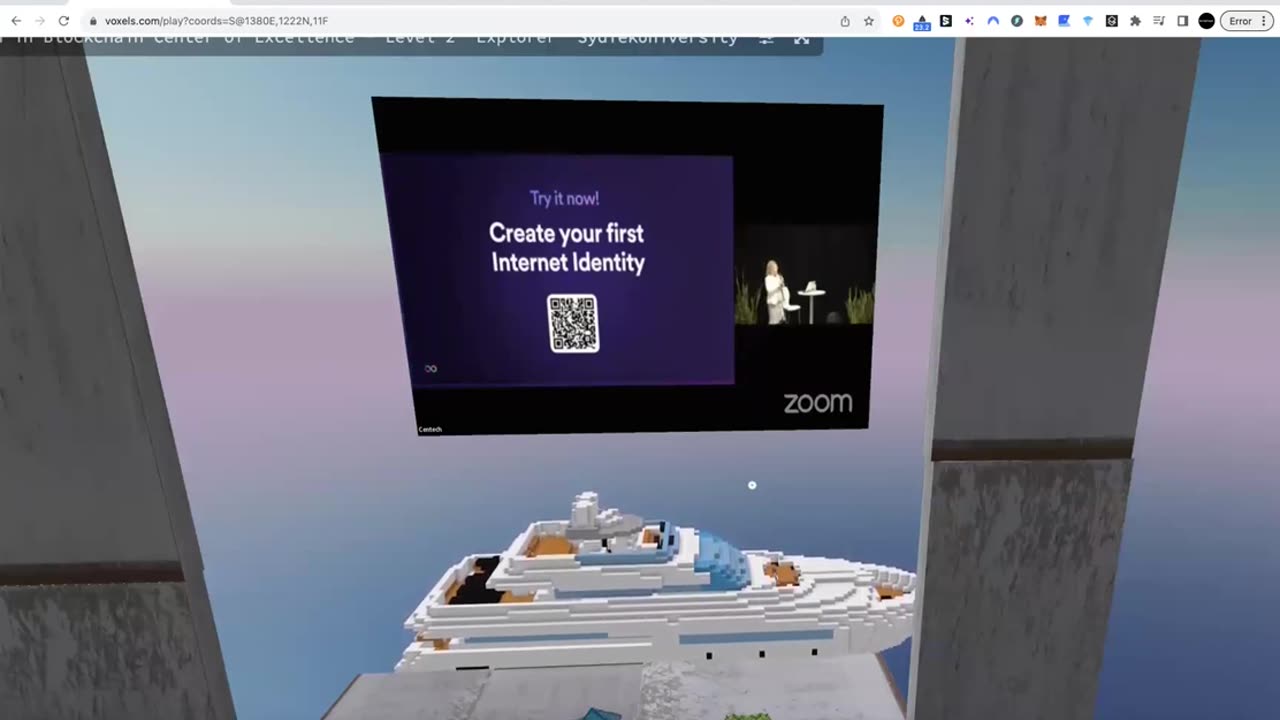Open the Chrome three-dot menu
1280x720 pixels.
click(1266, 21)
